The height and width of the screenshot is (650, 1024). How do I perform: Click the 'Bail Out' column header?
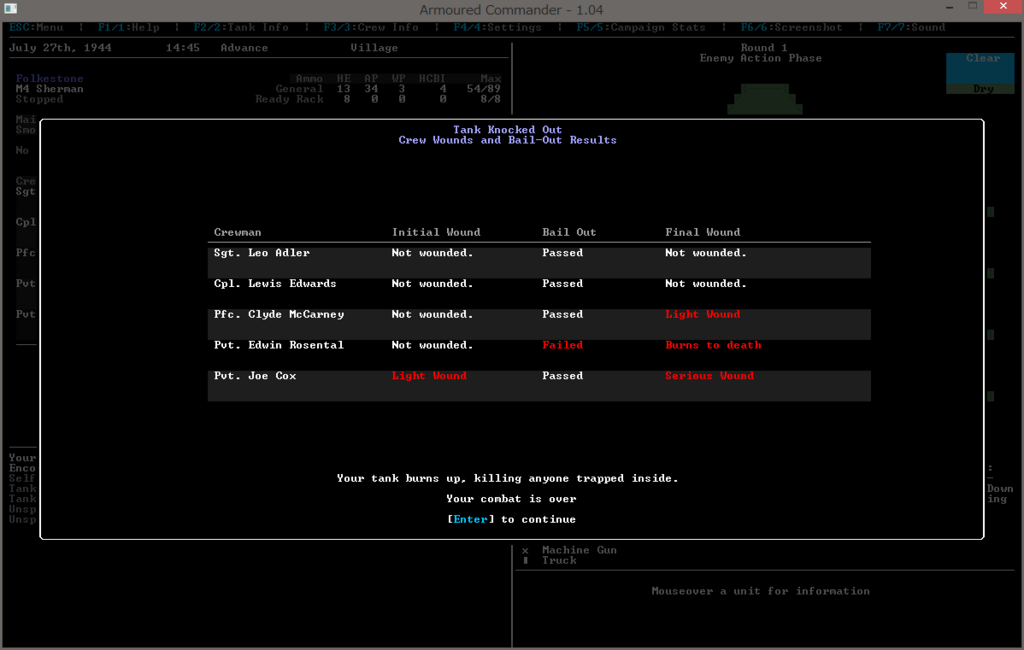point(569,233)
